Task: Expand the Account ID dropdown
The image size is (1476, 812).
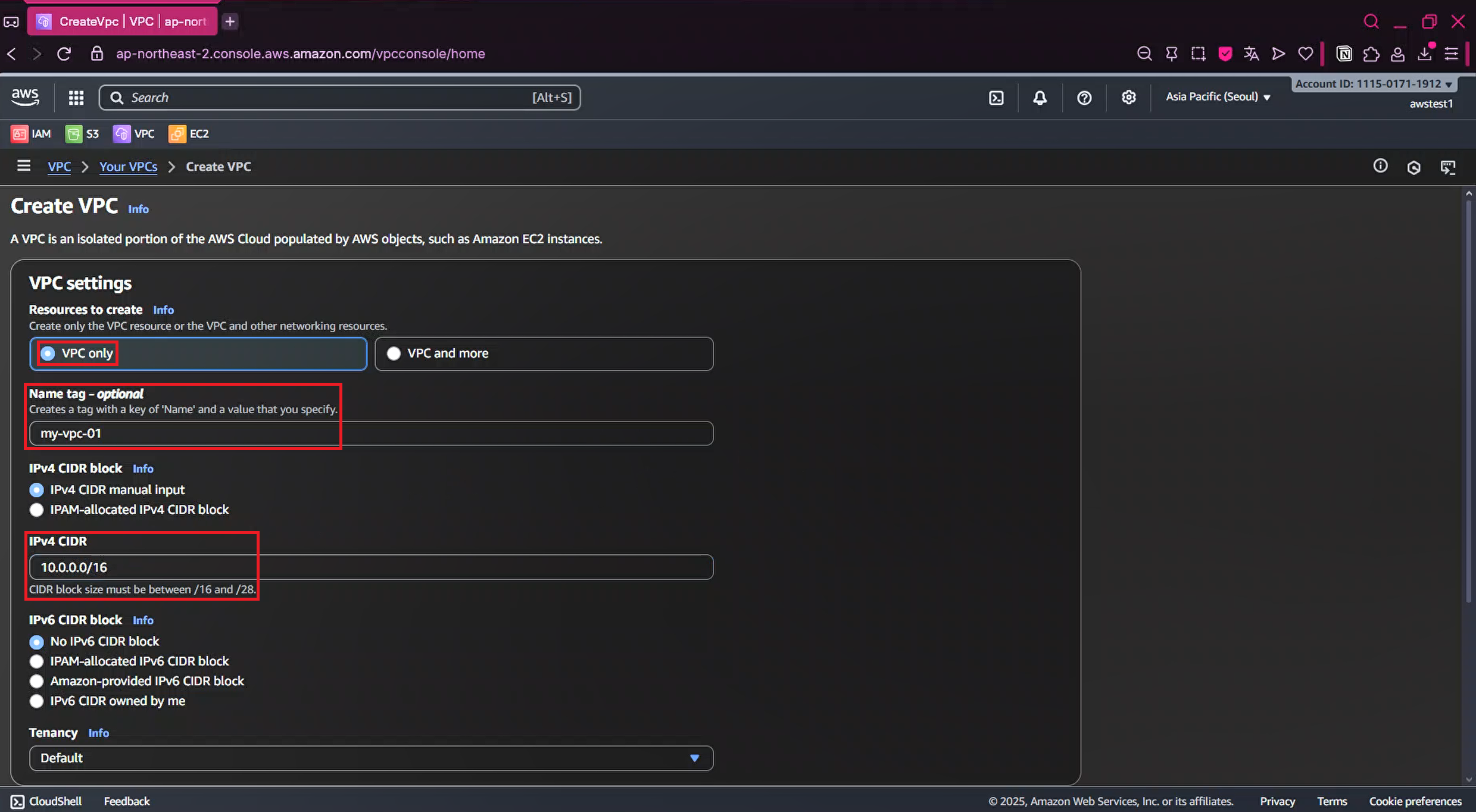Action: pyautogui.click(x=1374, y=84)
